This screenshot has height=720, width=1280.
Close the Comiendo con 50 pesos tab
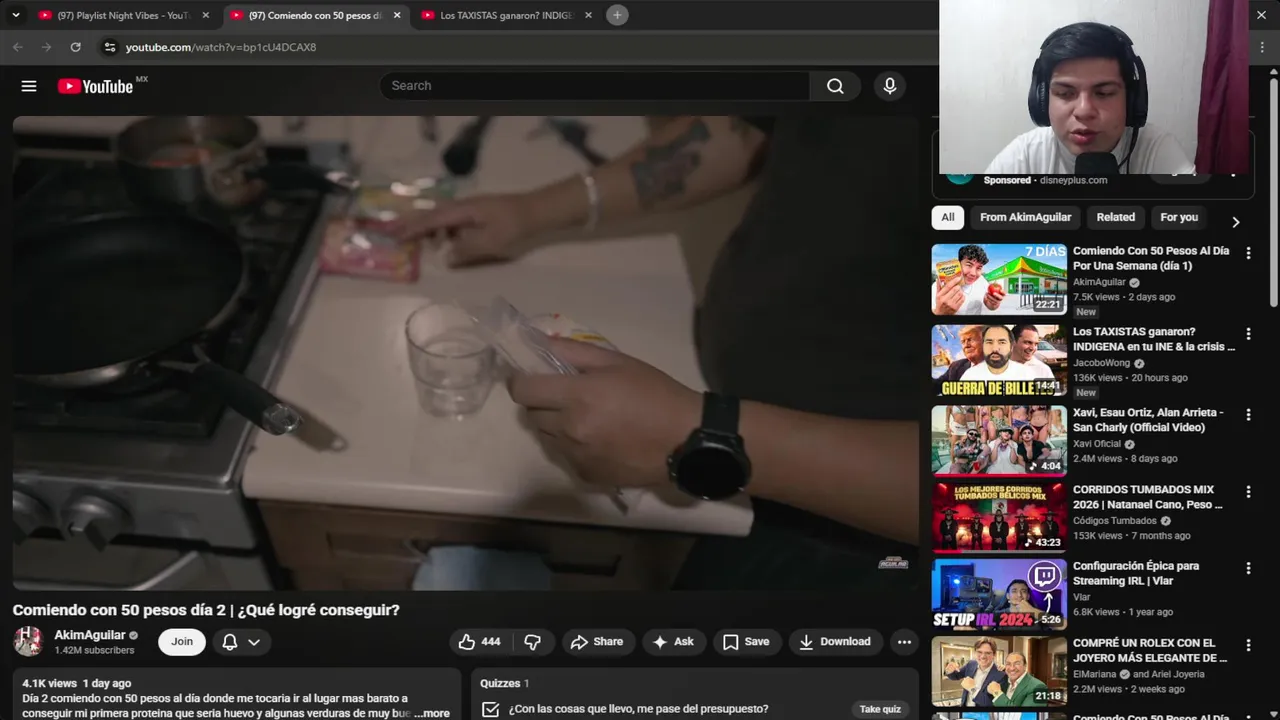click(397, 15)
